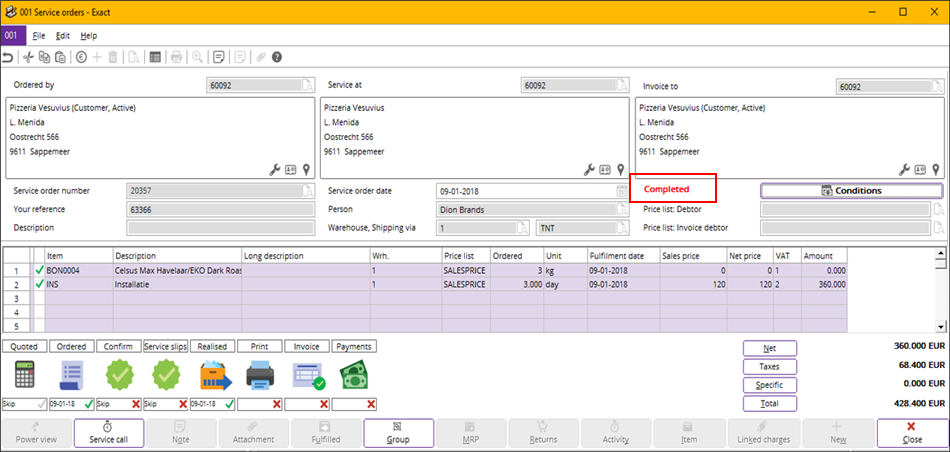The width and height of the screenshot is (950, 452).
Task: Click the Taxes button
Action: click(770, 367)
